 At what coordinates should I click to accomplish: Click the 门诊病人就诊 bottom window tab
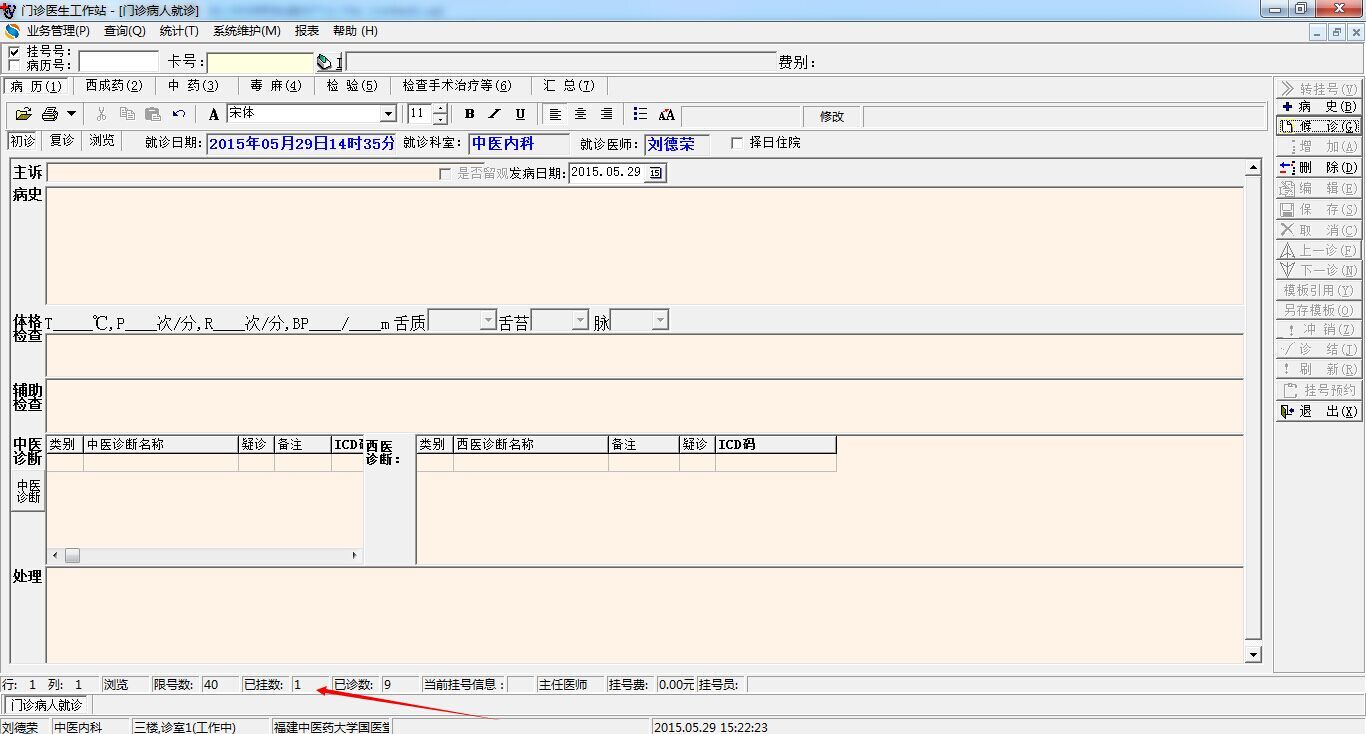[46, 706]
